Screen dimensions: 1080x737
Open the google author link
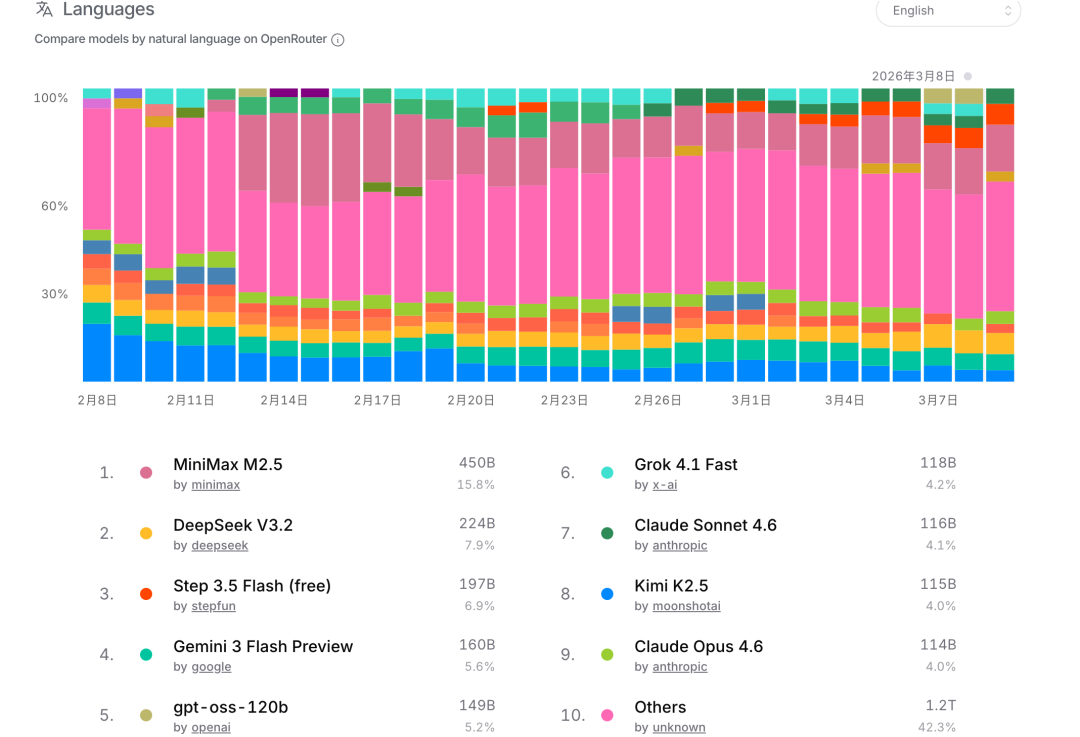click(x=211, y=667)
